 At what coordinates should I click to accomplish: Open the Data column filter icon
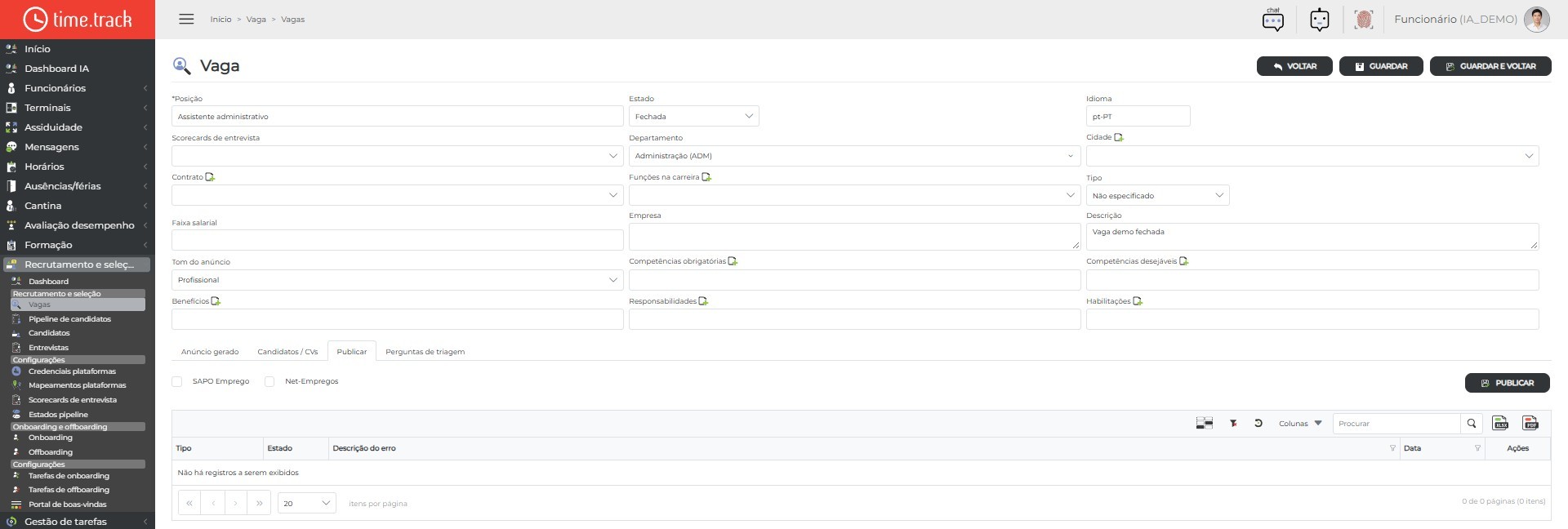click(x=1477, y=448)
